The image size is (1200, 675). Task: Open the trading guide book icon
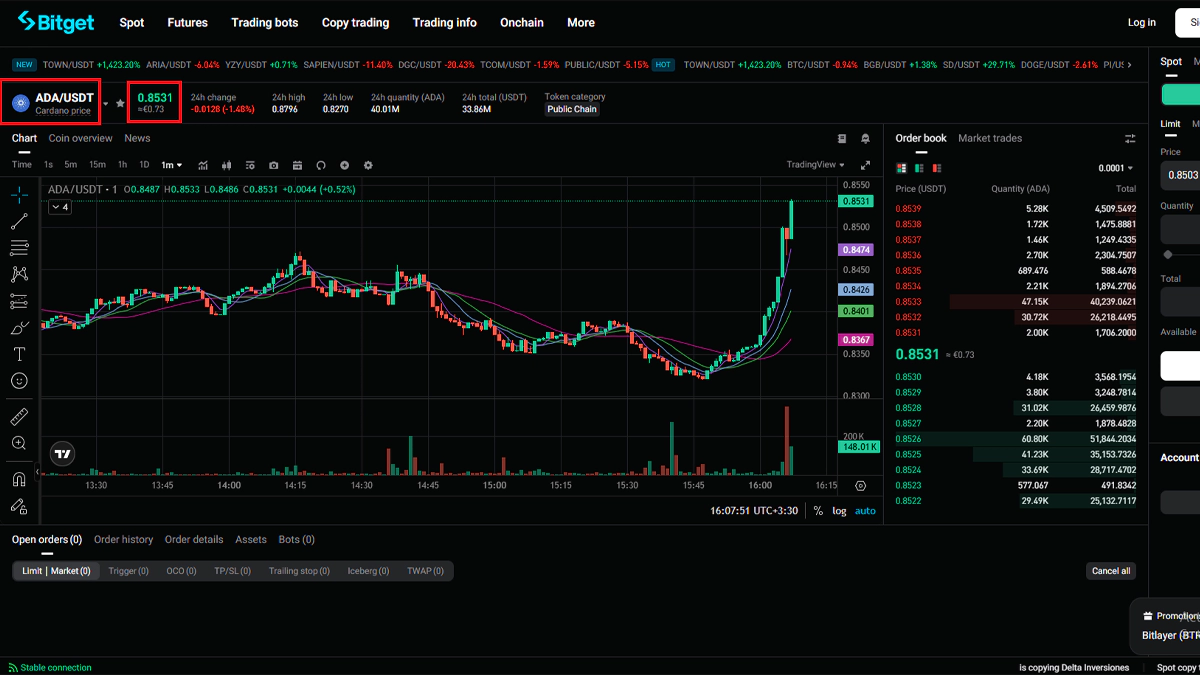coord(842,139)
